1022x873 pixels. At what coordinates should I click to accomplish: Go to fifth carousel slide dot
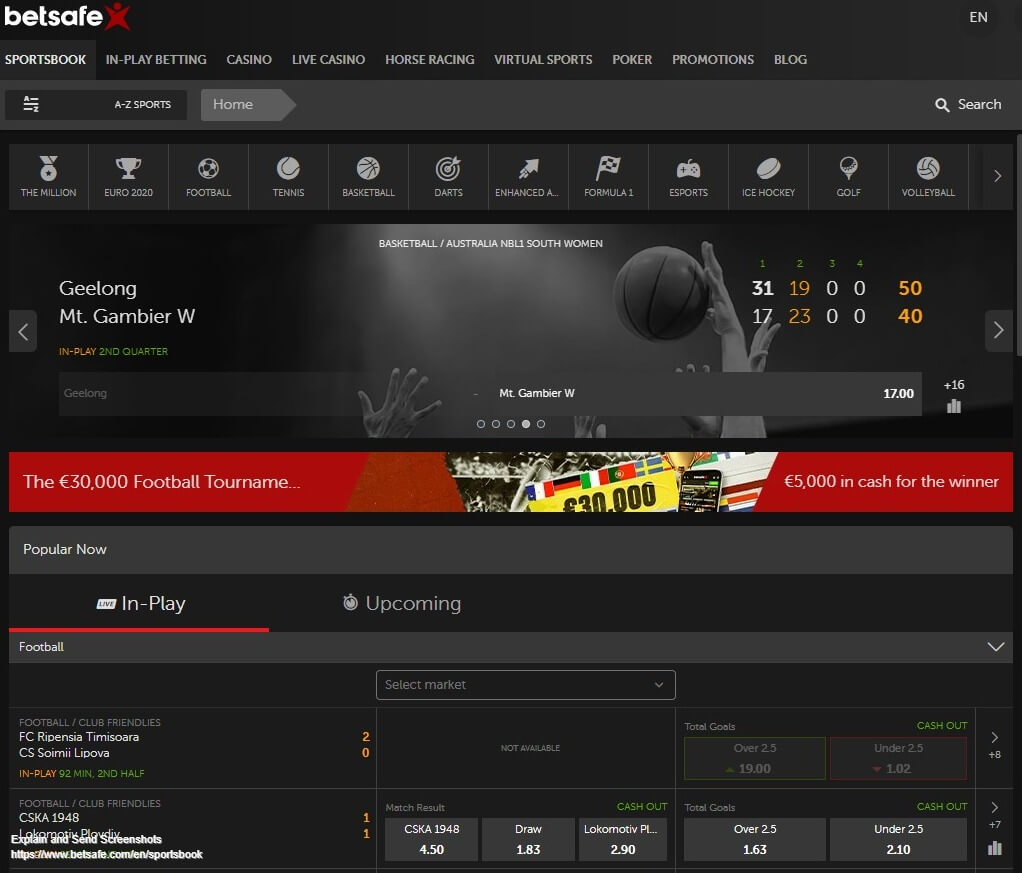click(541, 424)
